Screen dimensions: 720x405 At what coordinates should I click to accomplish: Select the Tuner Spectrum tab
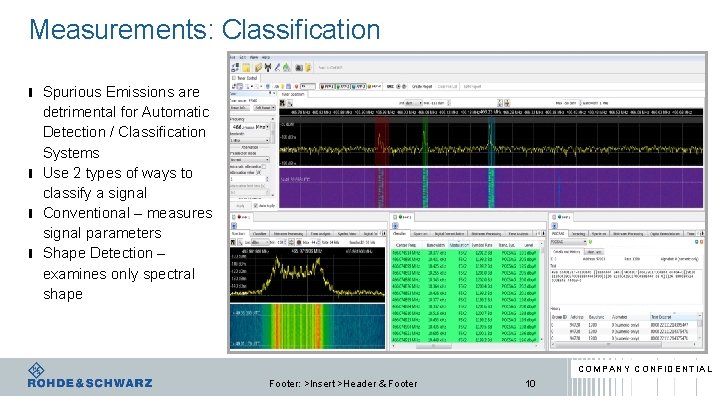pos(292,94)
